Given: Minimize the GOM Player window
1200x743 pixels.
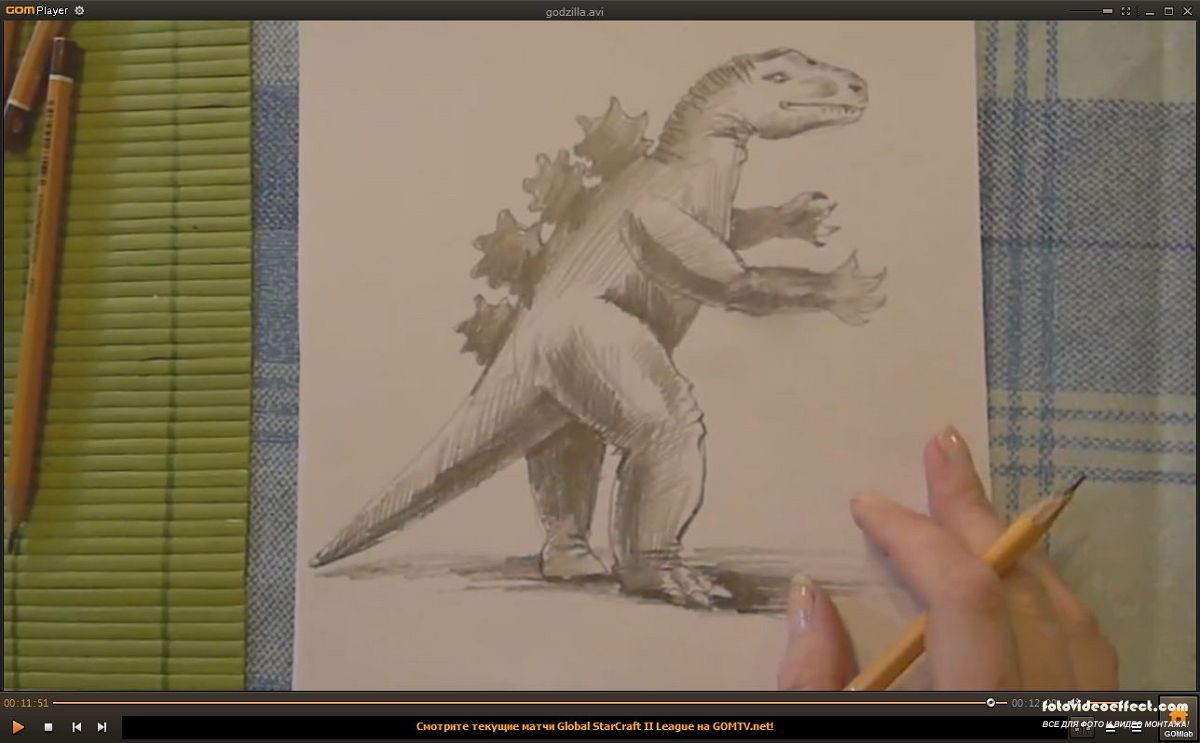Looking at the screenshot, I should (x=1150, y=13).
